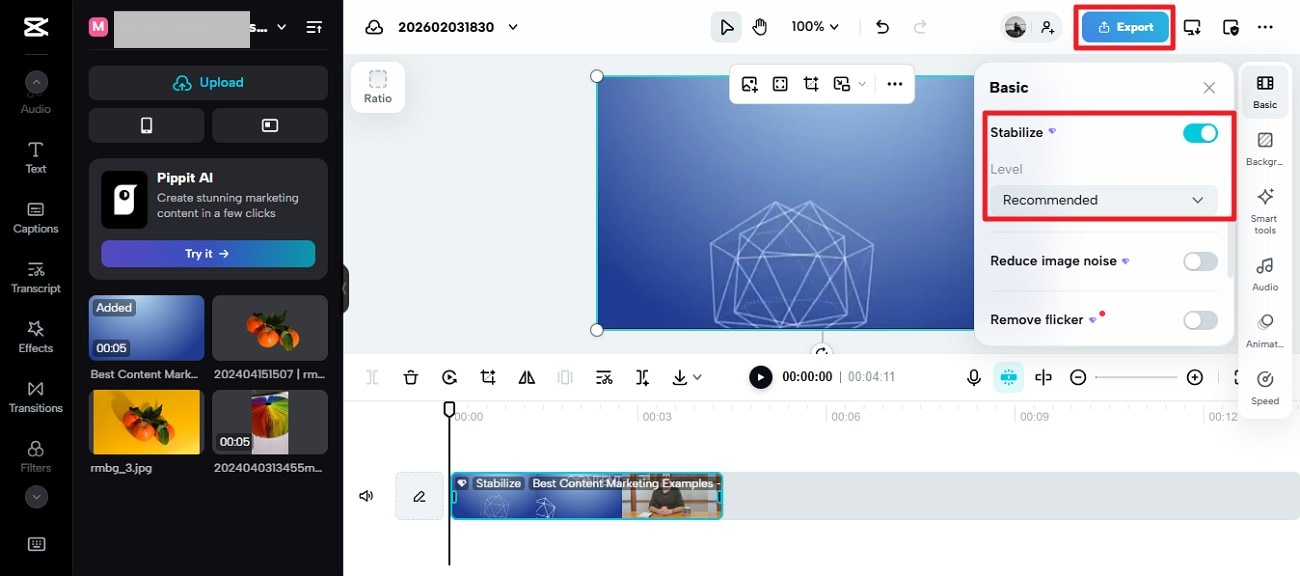This screenshot has height=576, width=1300.
Task: Open the top bar more options menu
Action: [x=1265, y=27]
